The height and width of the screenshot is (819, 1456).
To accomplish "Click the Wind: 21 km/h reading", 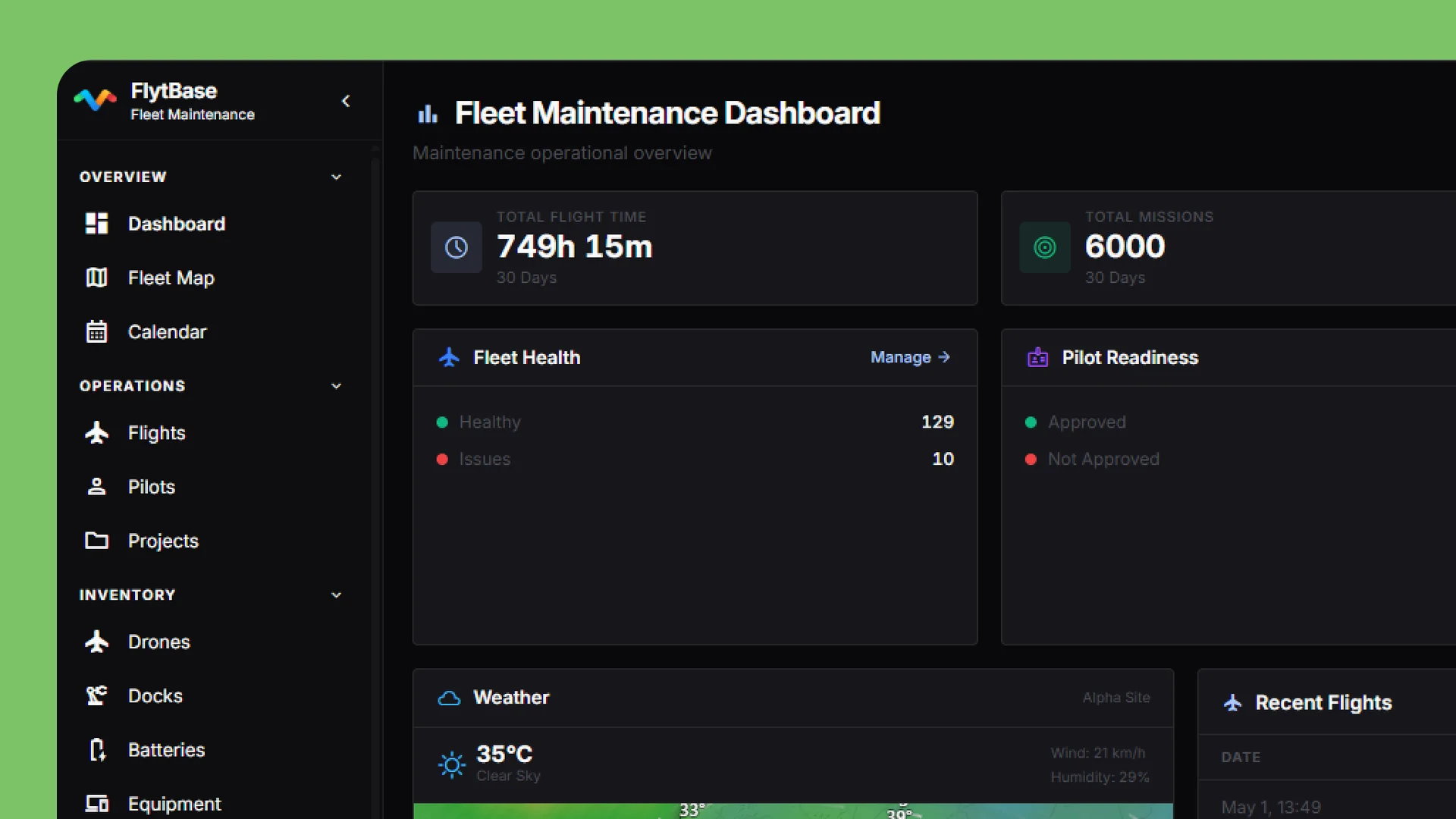I will pos(1097,753).
